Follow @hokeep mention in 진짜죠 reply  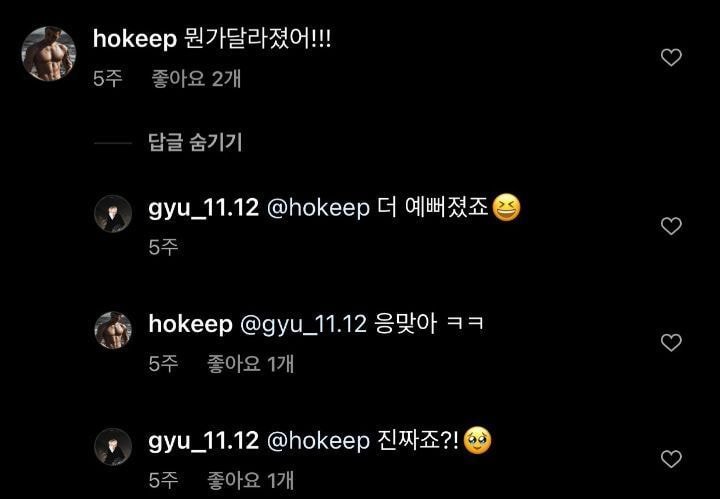pos(318,441)
